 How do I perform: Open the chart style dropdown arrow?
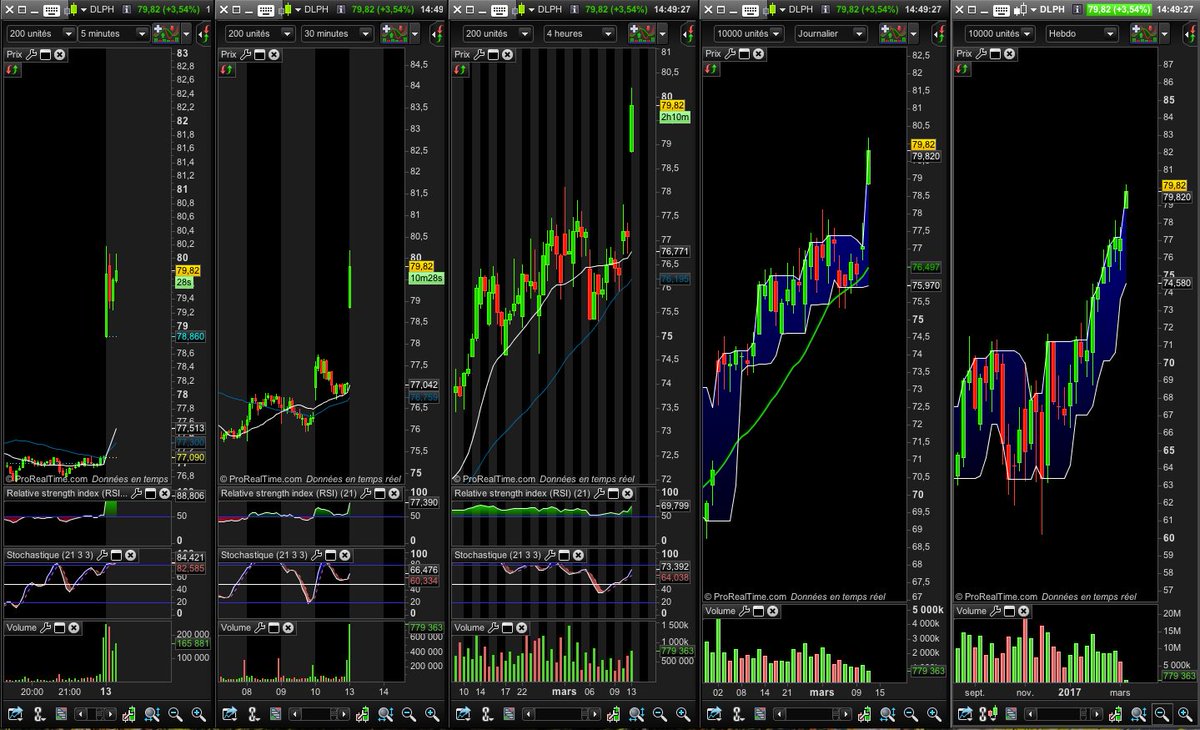click(186, 33)
